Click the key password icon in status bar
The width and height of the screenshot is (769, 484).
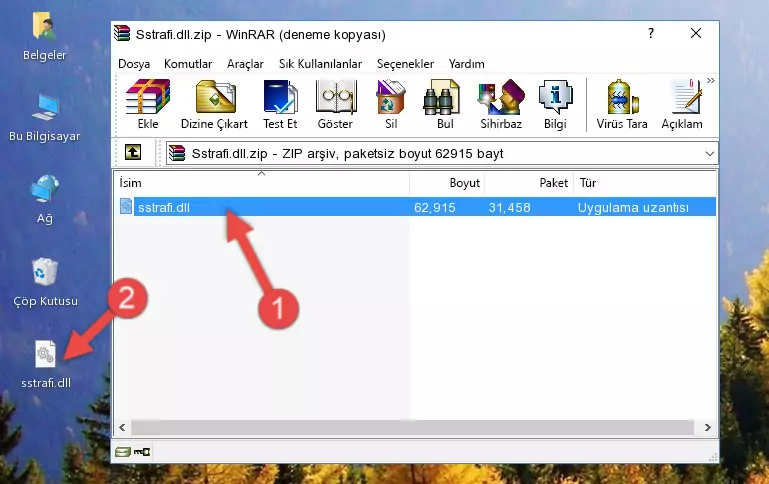click(x=142, y=452)
